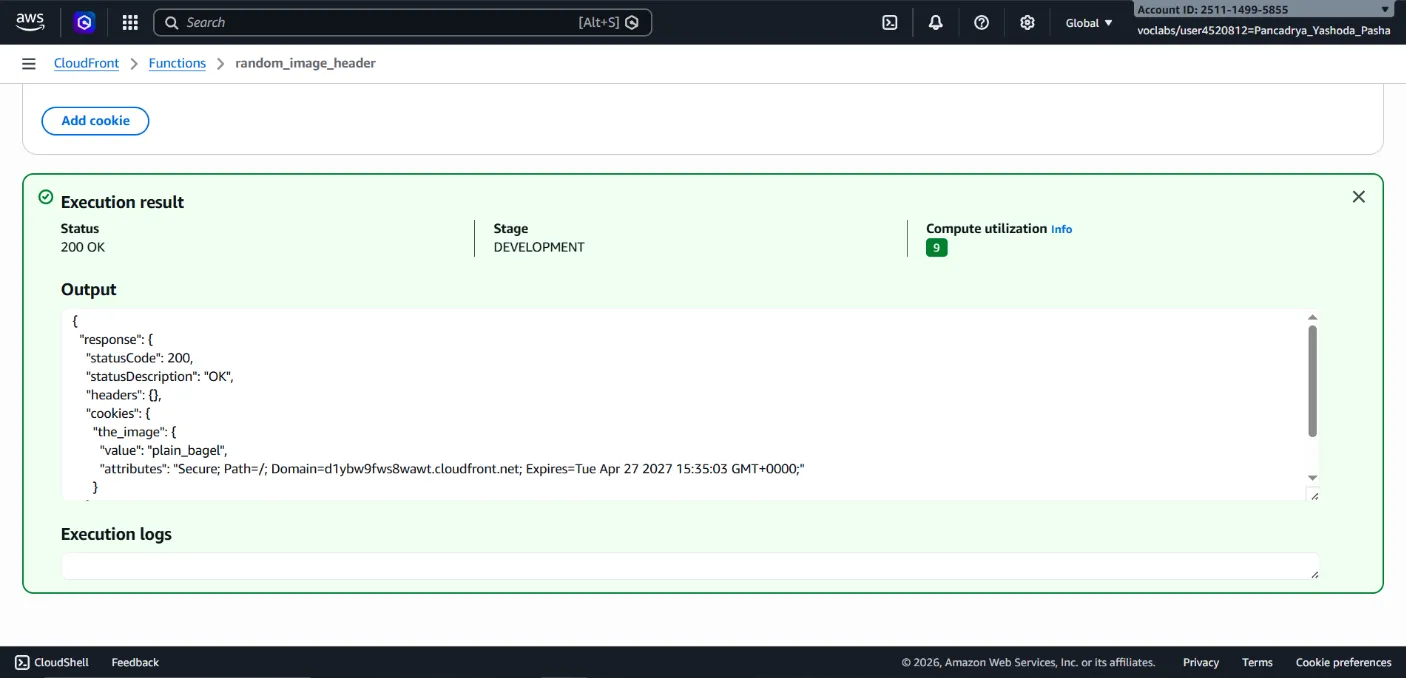Click the search magnifier icon
Image resolution: width=1406 pixels, height=678 pixels.
(172, 22)
